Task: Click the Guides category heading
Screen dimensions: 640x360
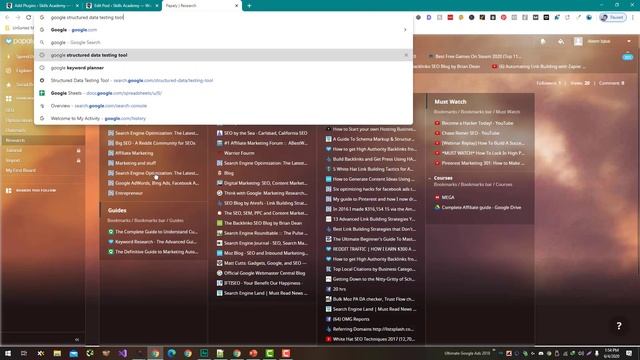Action: [x=117, y=210]
